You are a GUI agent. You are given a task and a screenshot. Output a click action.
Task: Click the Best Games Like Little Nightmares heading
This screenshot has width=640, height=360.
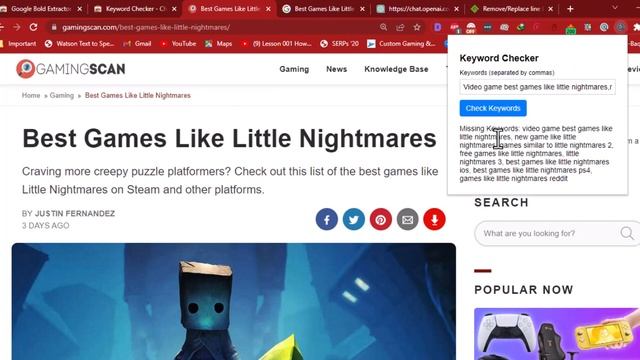[229, 138]
